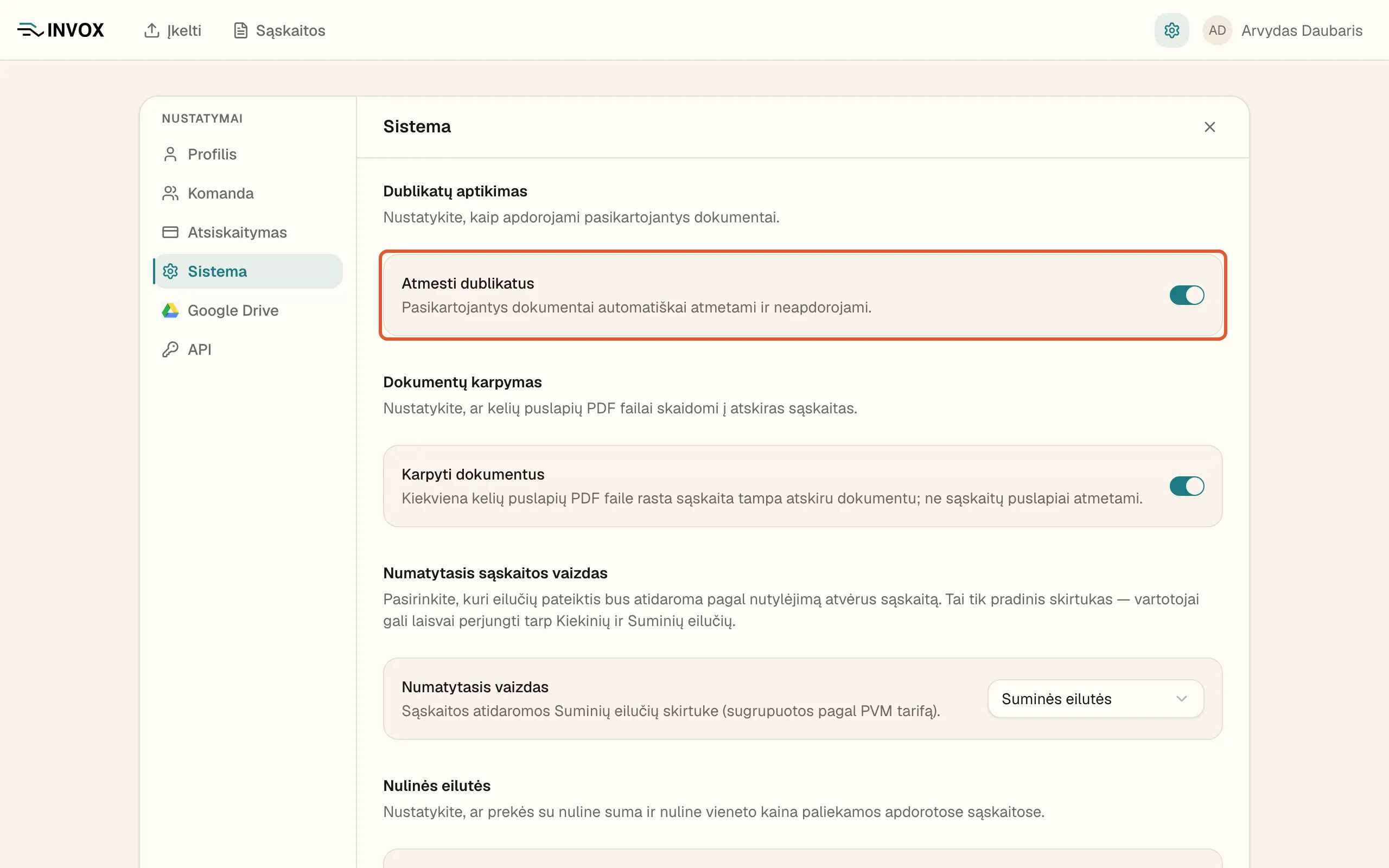The image size is (1389, 868).
Task: Click the description starting 'Pasirinkite, kuri eilučių pateiktis'
Action: coord(791,610)
